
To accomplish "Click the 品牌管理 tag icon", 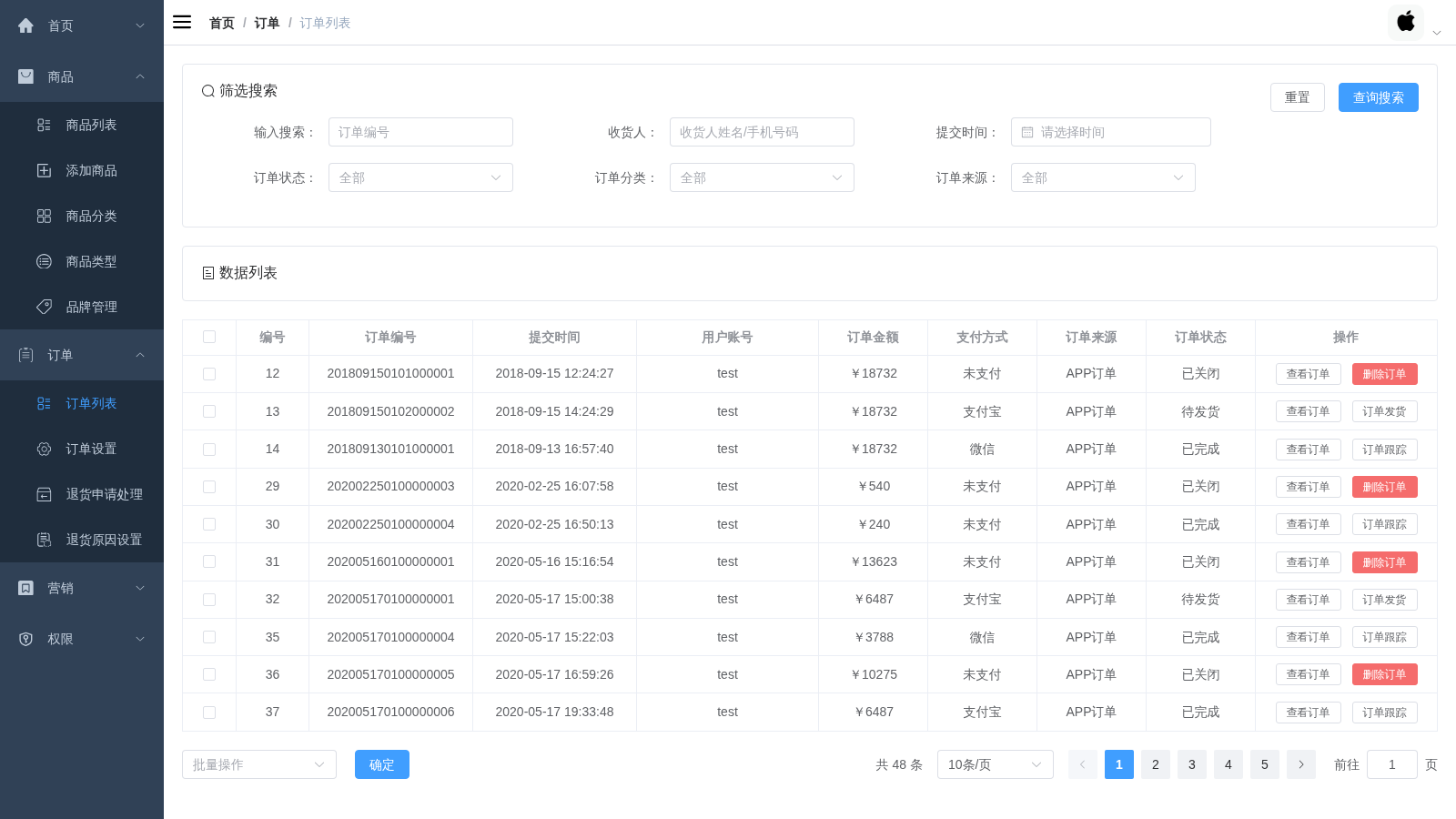I will point(44,307).
